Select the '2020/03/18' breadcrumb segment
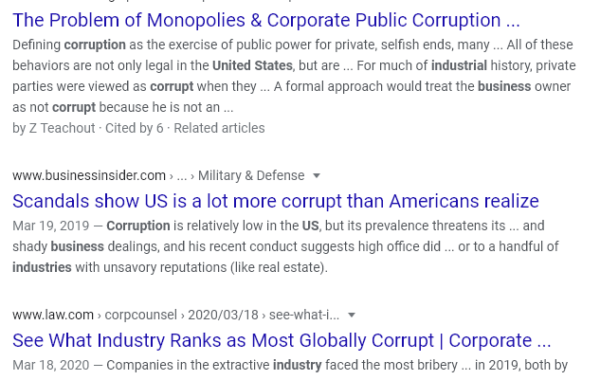 point(223,315)
